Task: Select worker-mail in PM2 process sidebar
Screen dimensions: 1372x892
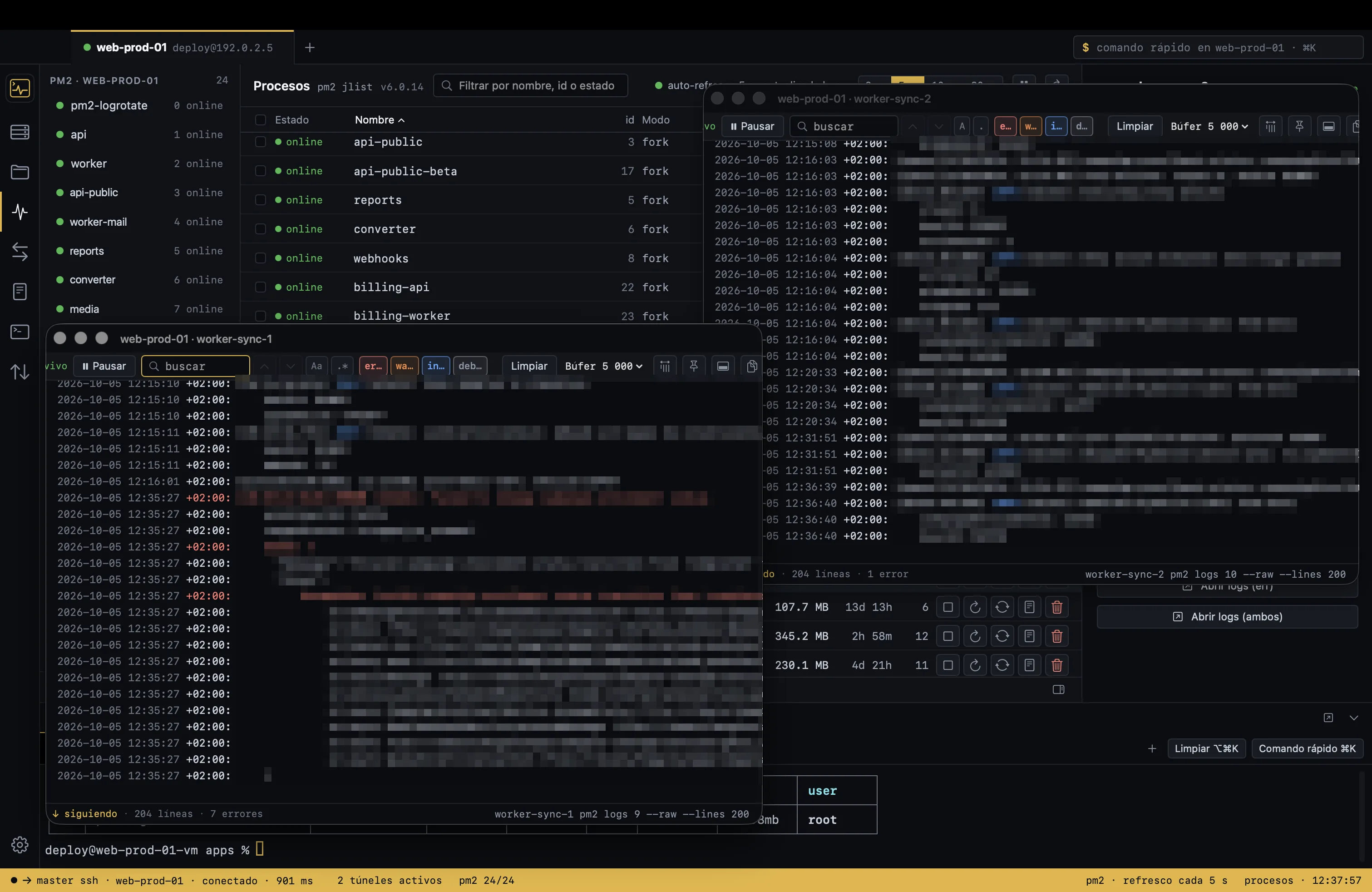Action: pyautogui.click(x=139, y=222)
